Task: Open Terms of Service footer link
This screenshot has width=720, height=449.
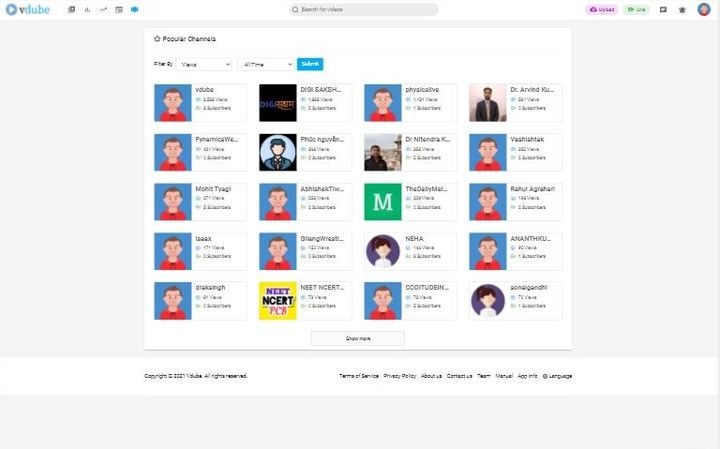Action: [x=359, y=376]
